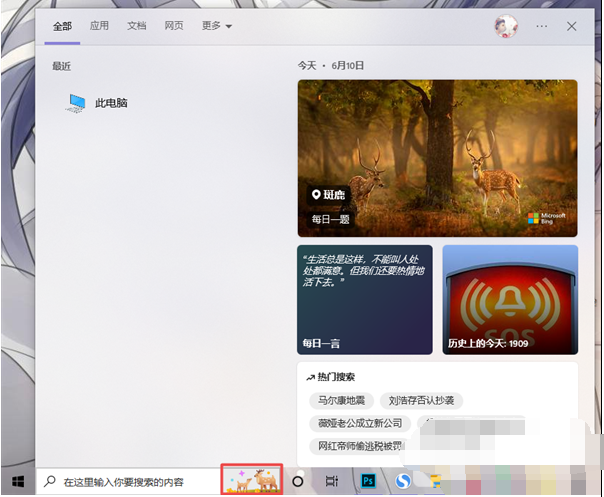Launch Photoshop from the taskbar
The image size is (604, 497).
coord(368,481)
